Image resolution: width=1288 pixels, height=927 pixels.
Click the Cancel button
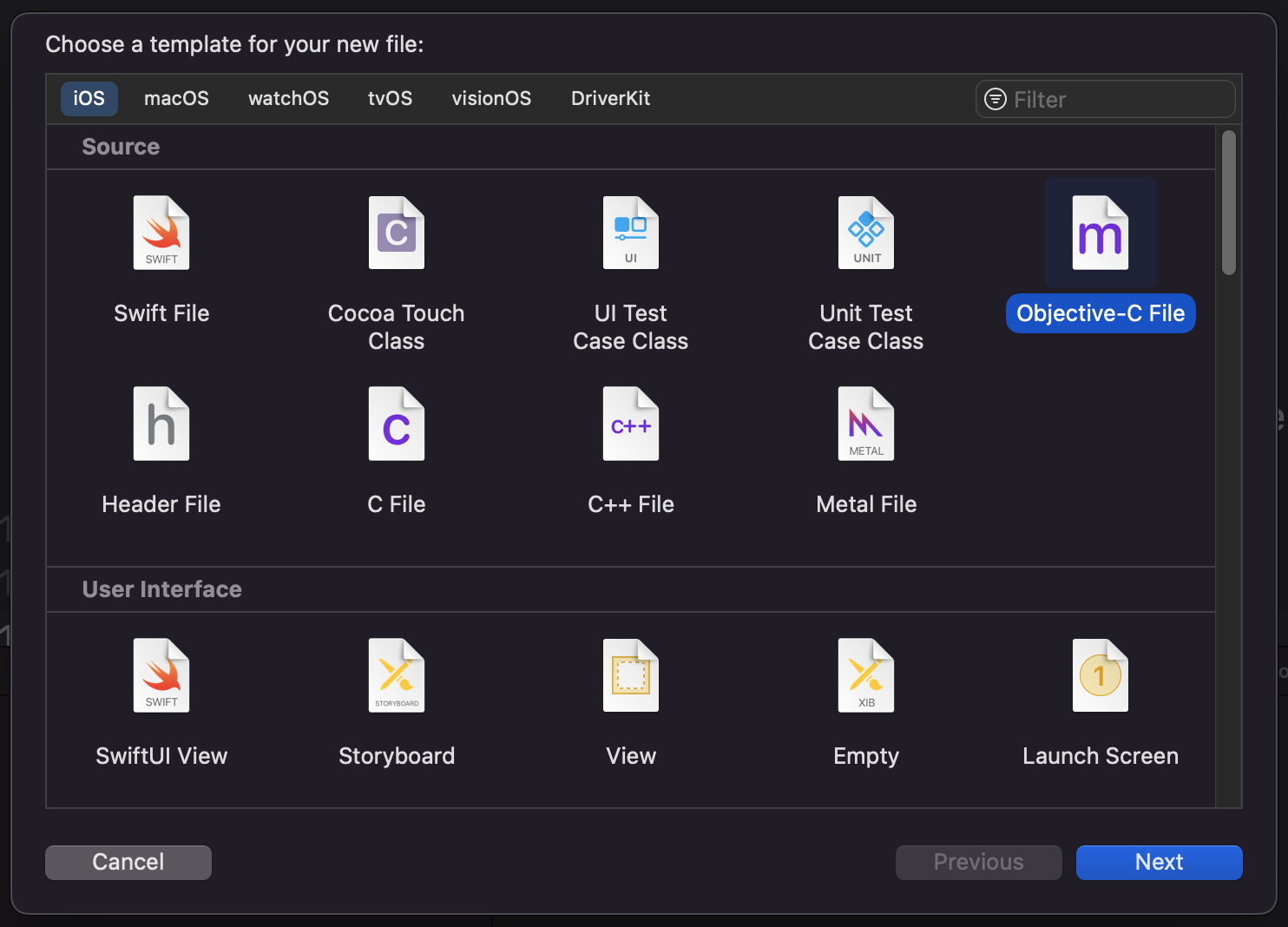[x=128, y=862]
